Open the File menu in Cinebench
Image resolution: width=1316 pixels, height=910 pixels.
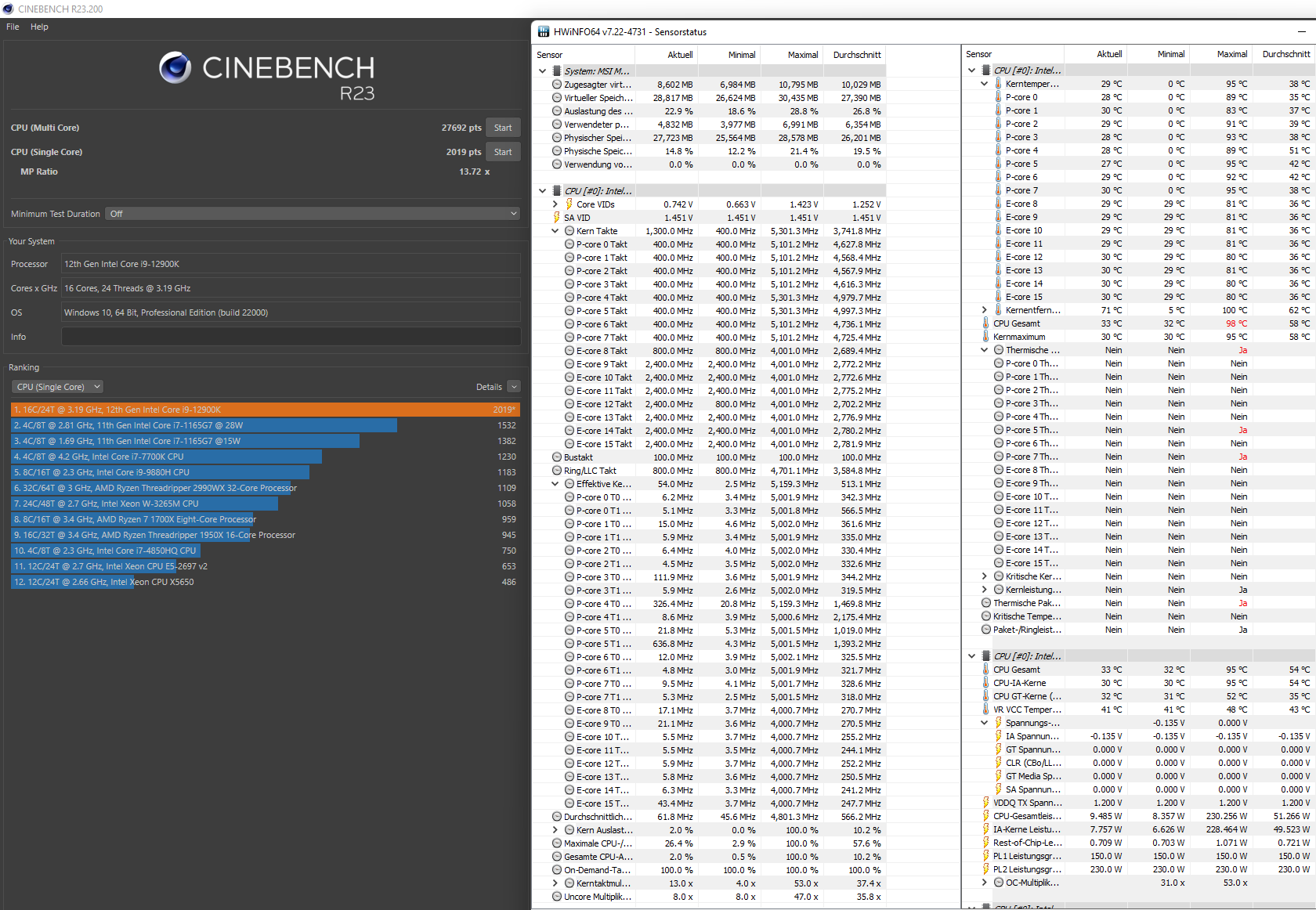click(13, 27)
